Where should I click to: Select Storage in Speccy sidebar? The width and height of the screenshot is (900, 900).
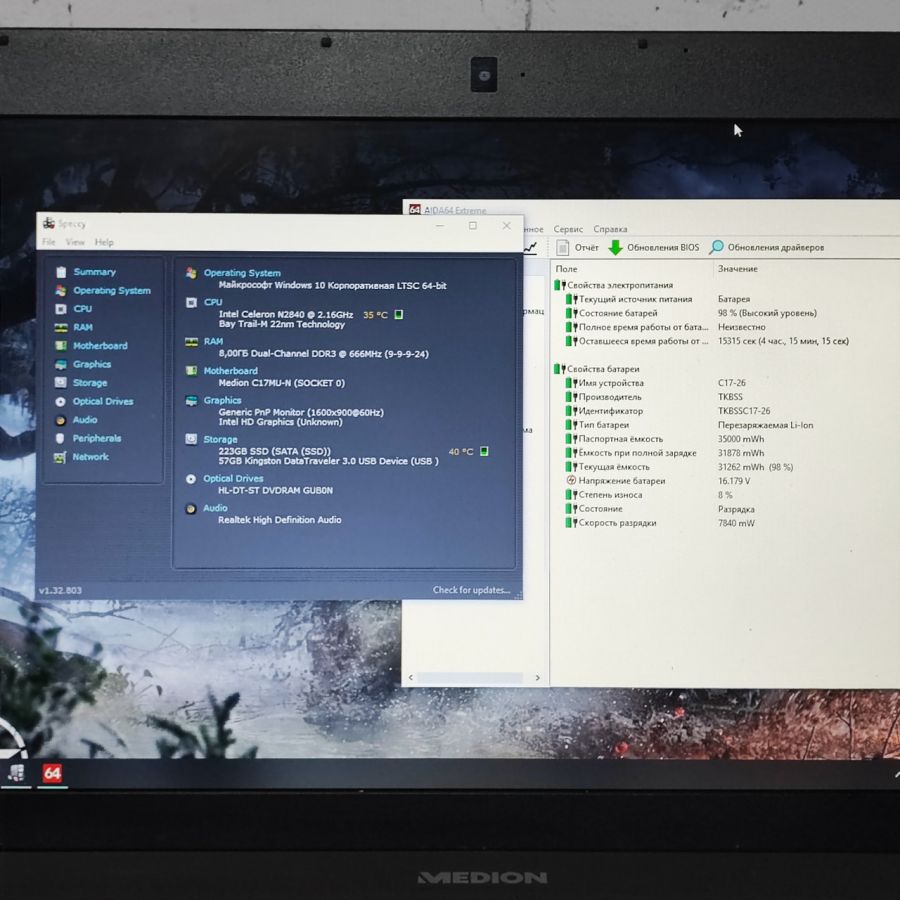point(90,383)
